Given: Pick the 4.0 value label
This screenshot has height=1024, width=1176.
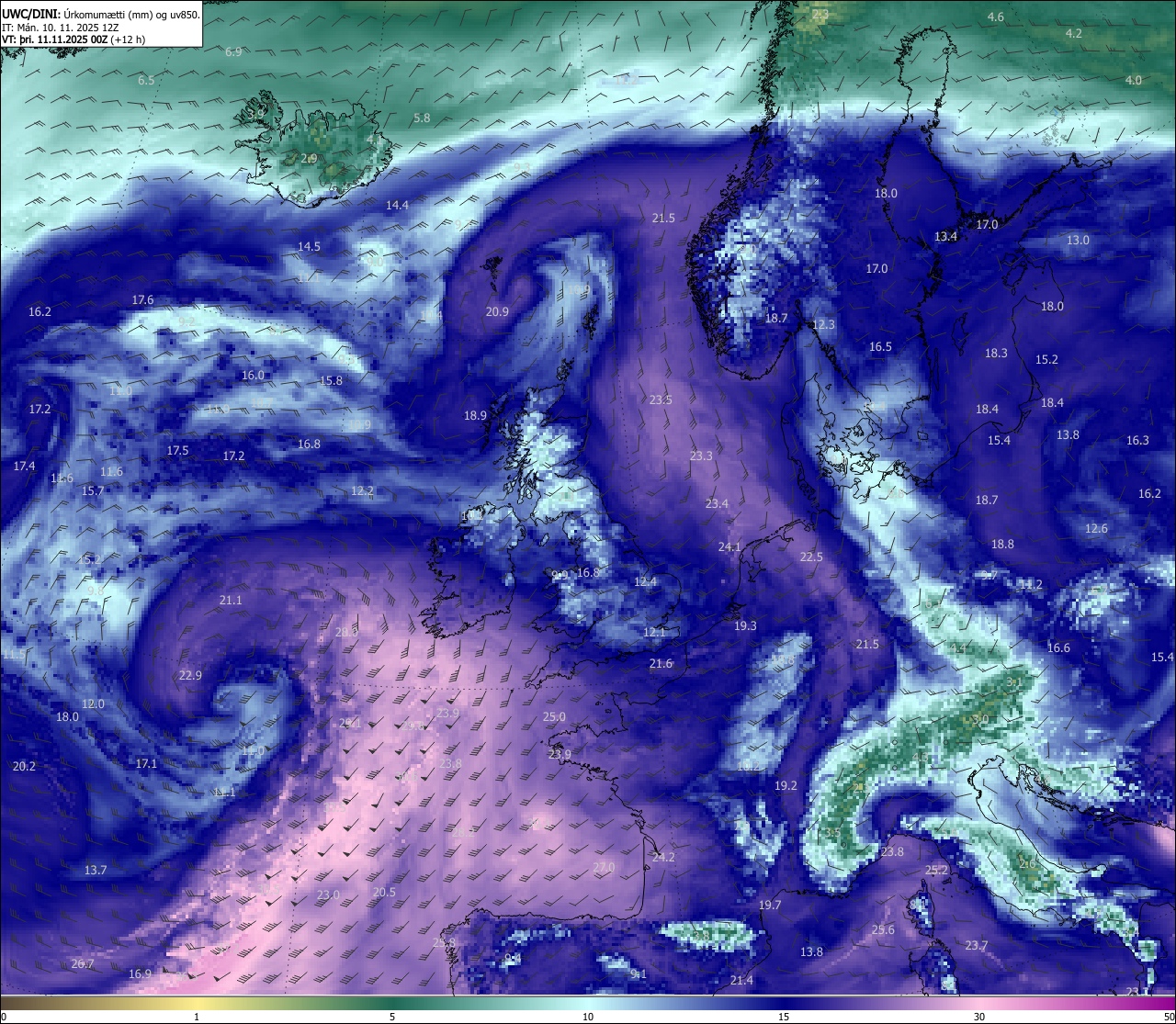Looking at the screenshot, I should pyautogui.click(x=1134, y=81).
